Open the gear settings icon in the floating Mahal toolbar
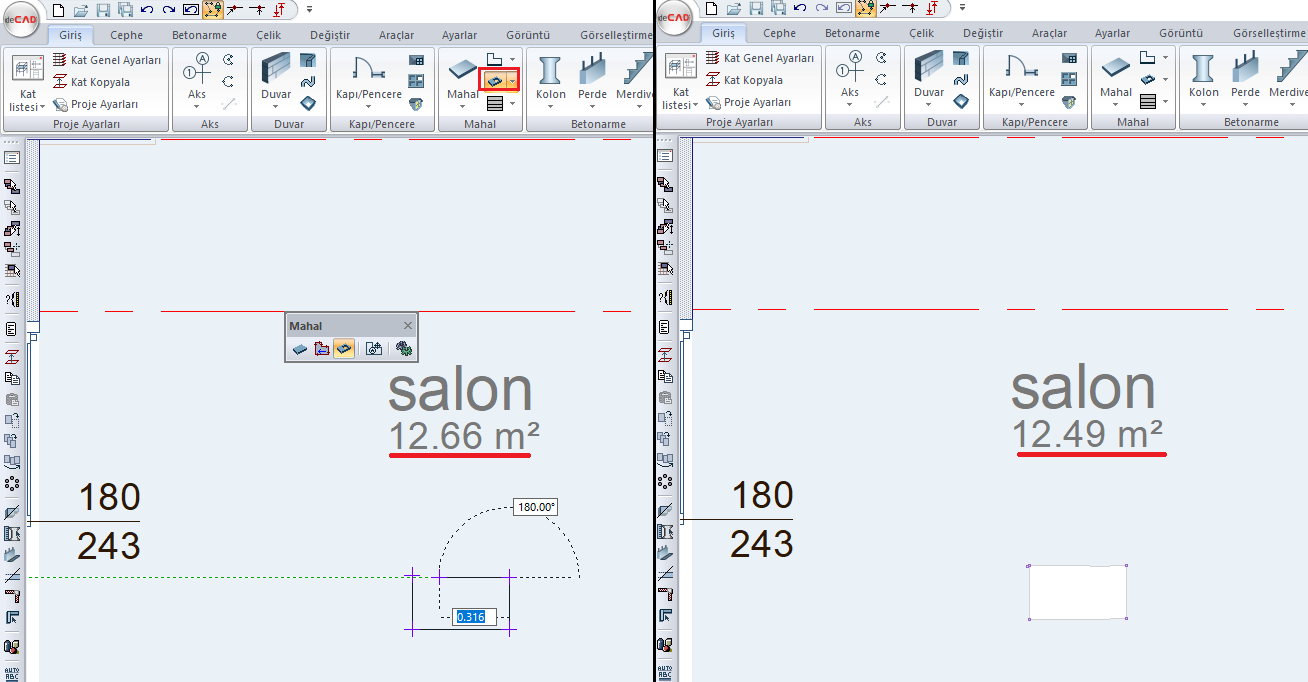 [x=403, y=349]
